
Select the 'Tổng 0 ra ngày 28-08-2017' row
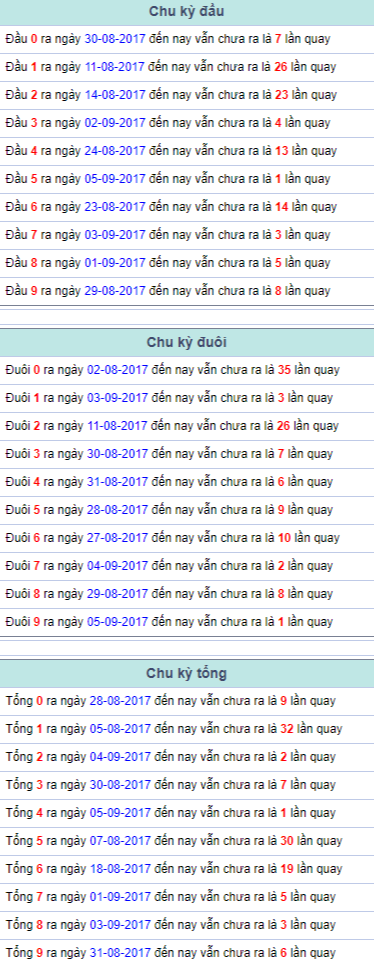click(187, 701)
